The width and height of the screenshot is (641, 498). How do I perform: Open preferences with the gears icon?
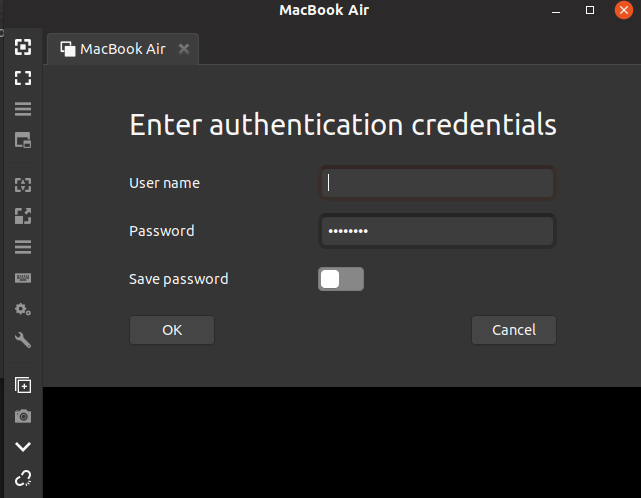point(23,309)
